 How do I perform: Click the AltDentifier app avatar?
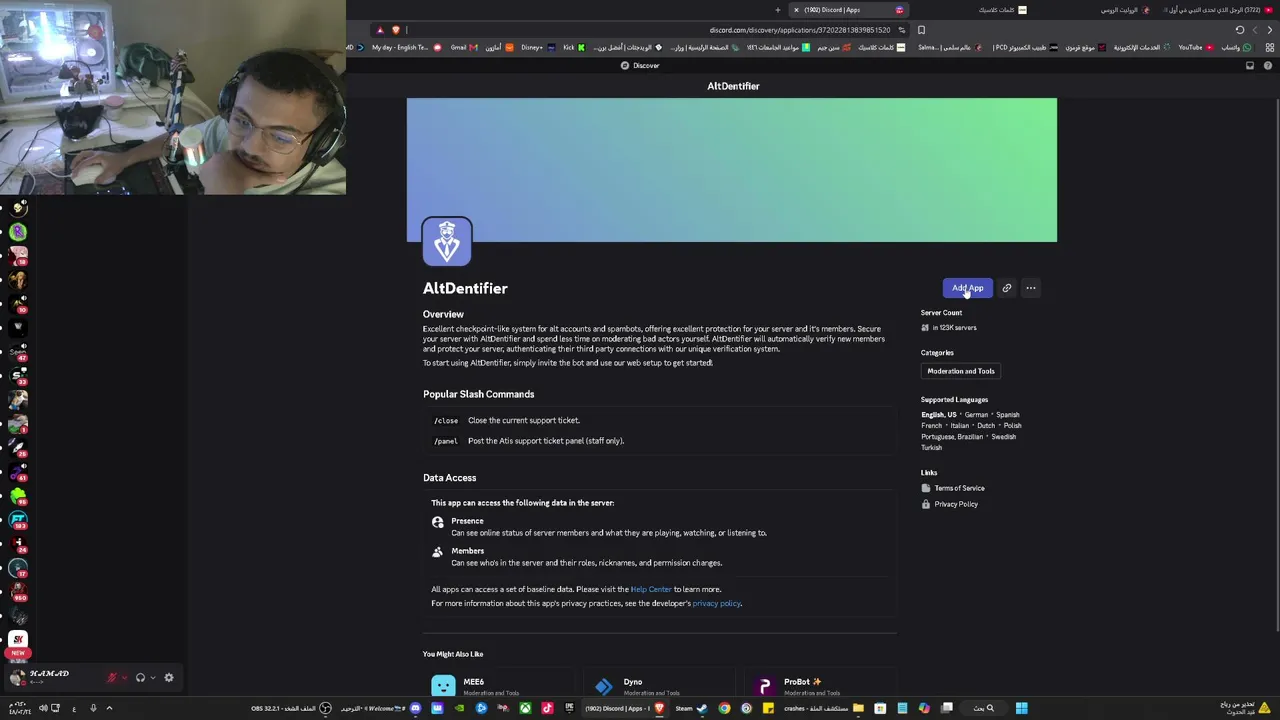tap(447, 241)
